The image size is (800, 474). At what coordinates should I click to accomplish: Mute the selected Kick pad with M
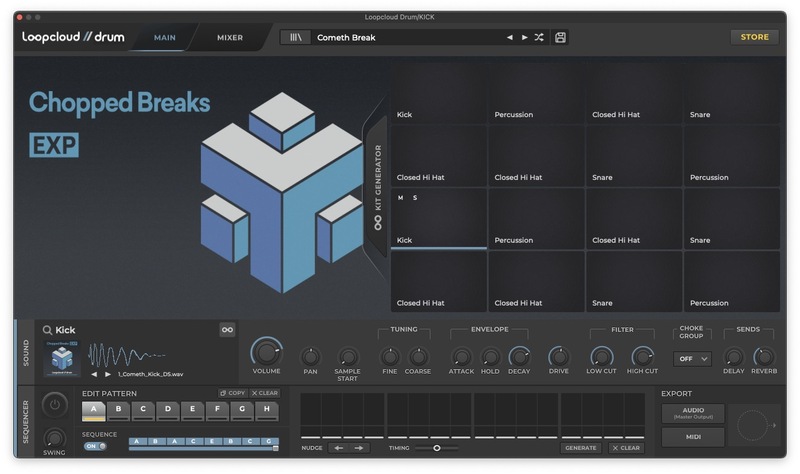401,198
